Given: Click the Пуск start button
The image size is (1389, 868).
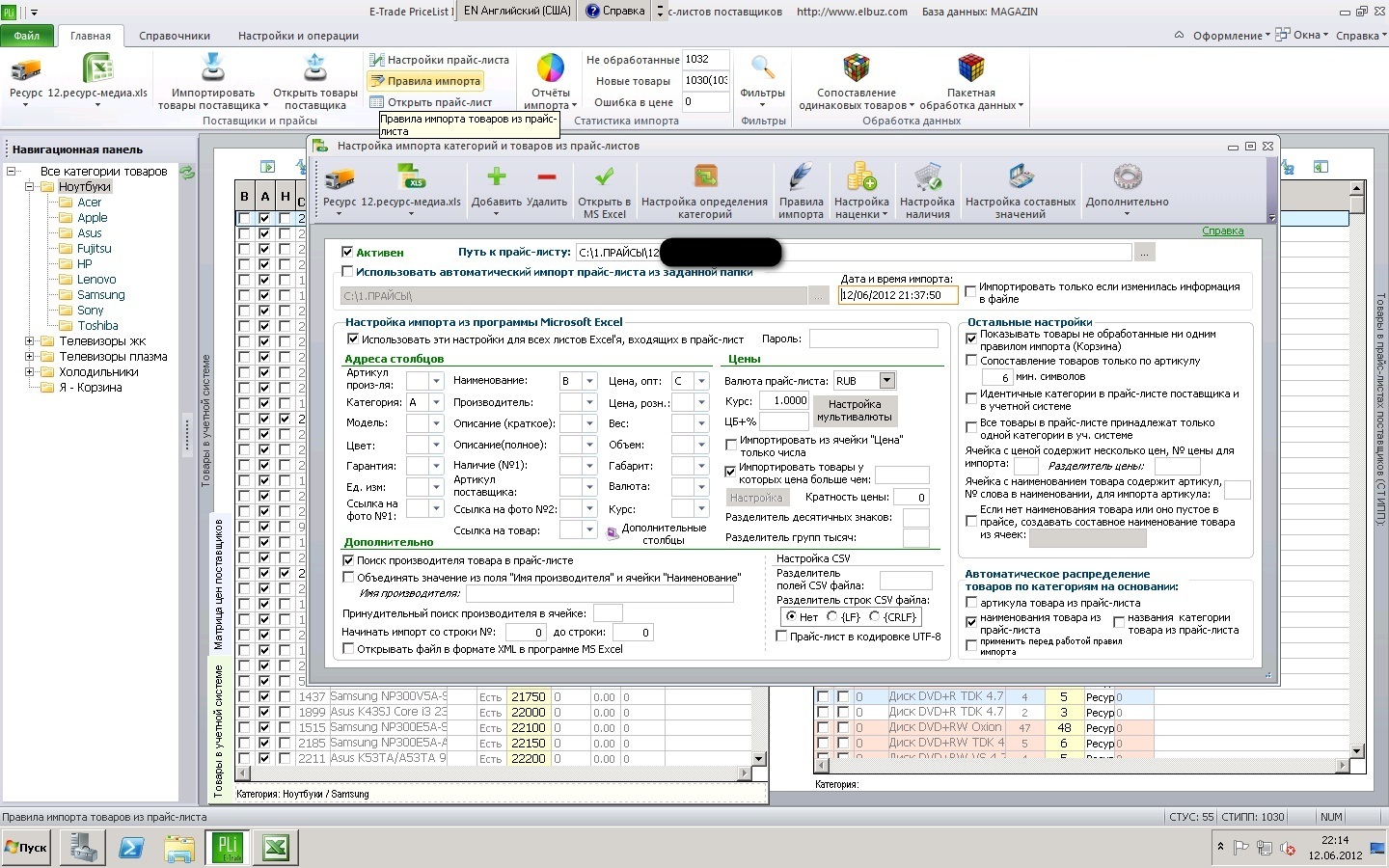Looking at the screenshot, I should [x=26, y=848].
